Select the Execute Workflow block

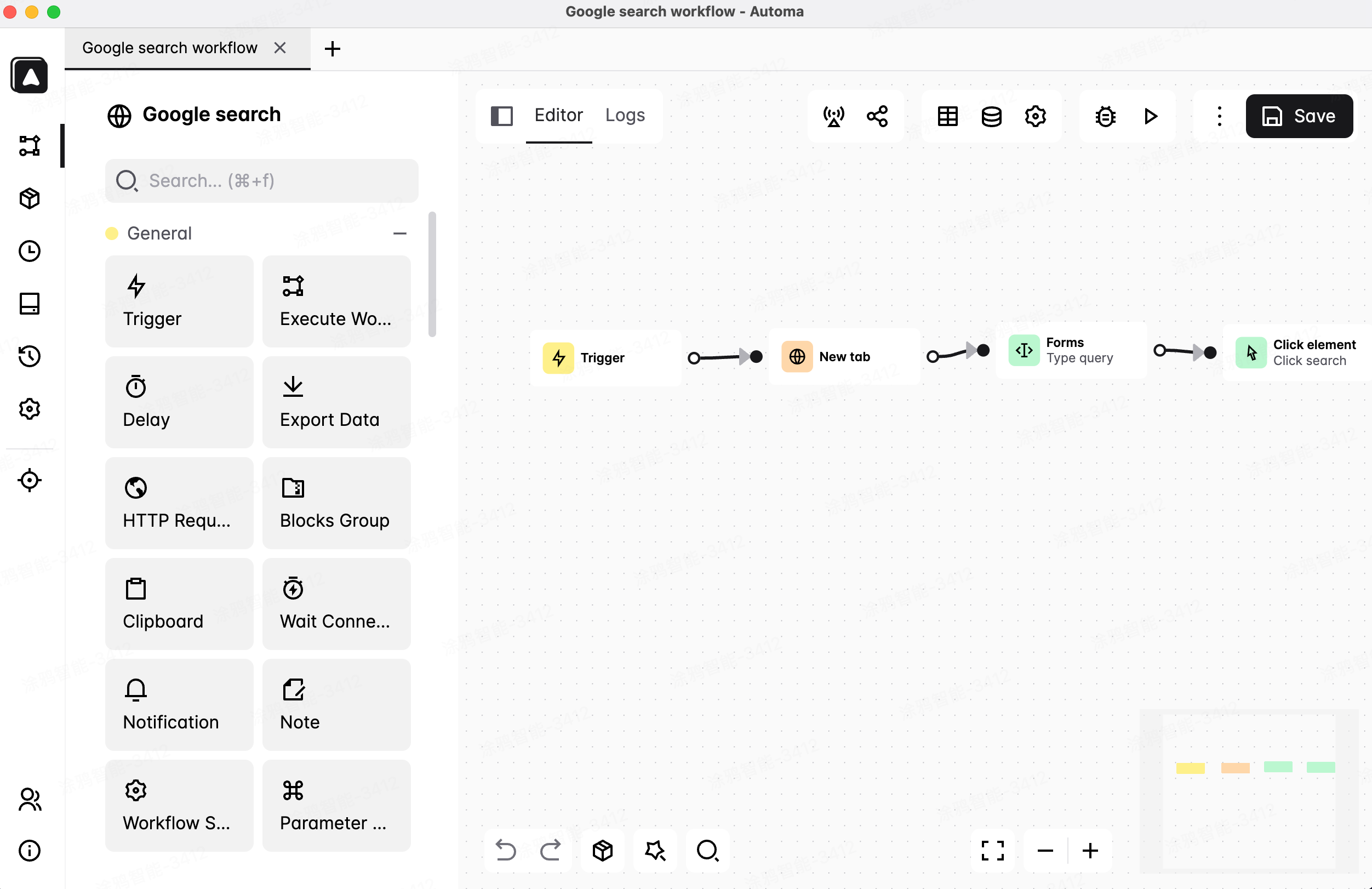click(x=336, y=301)
